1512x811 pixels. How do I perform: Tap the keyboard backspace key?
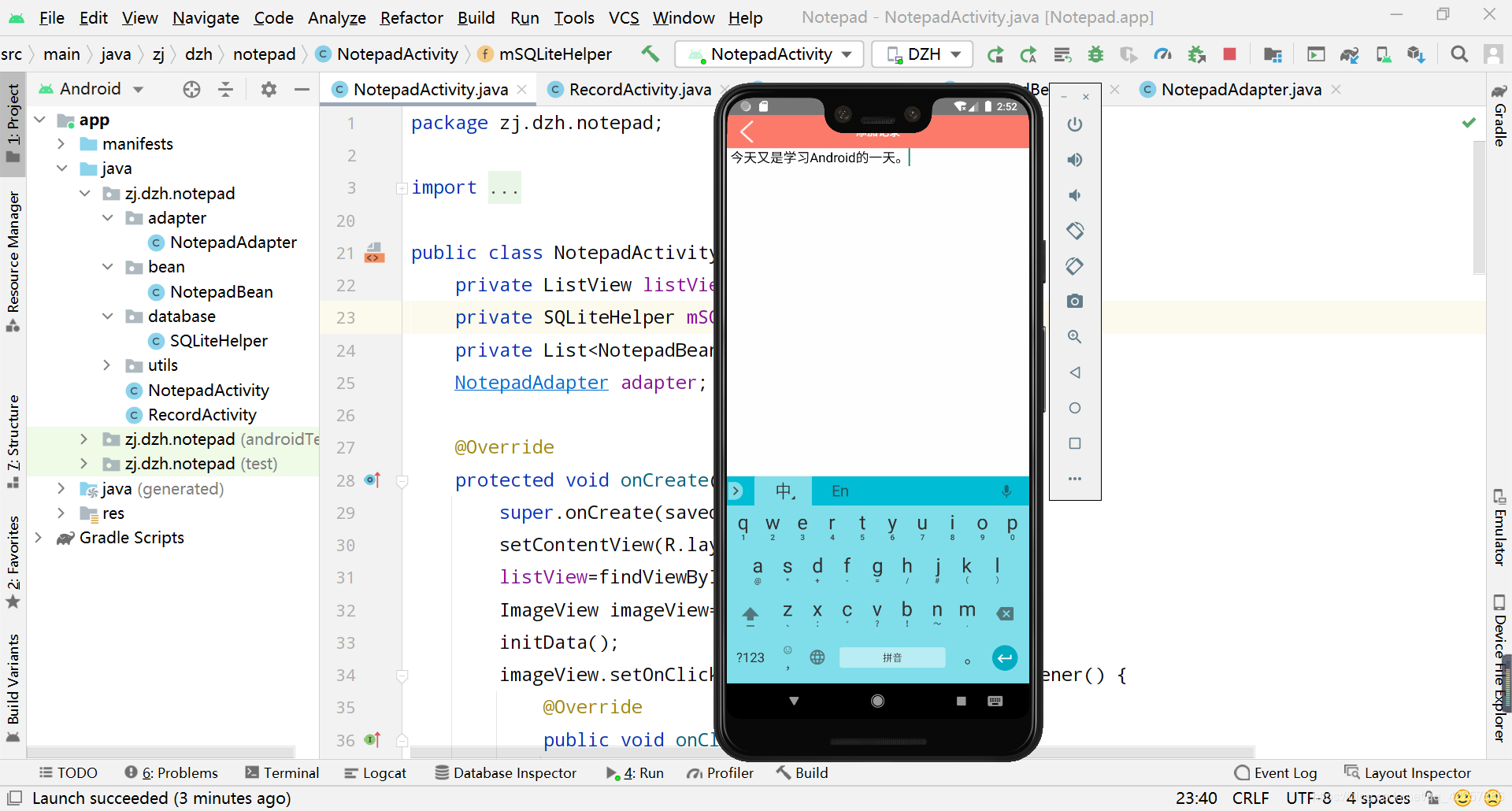(x=1006, y=613)
